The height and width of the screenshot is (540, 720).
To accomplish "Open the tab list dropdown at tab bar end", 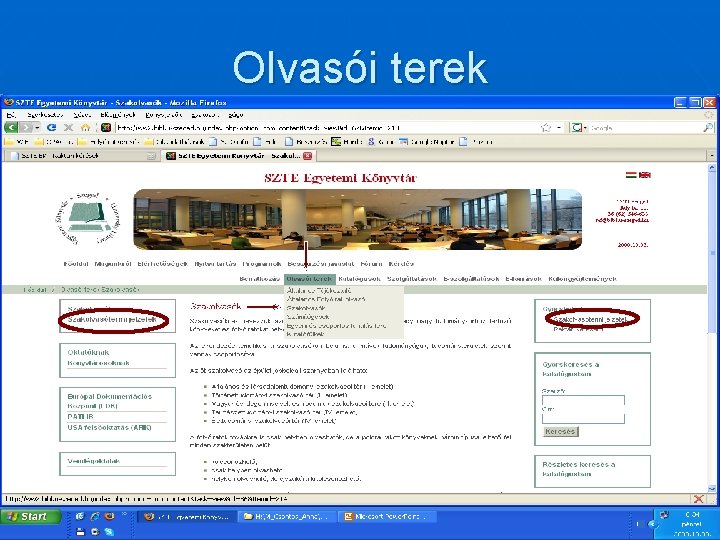I will click(x=712, y=156).
